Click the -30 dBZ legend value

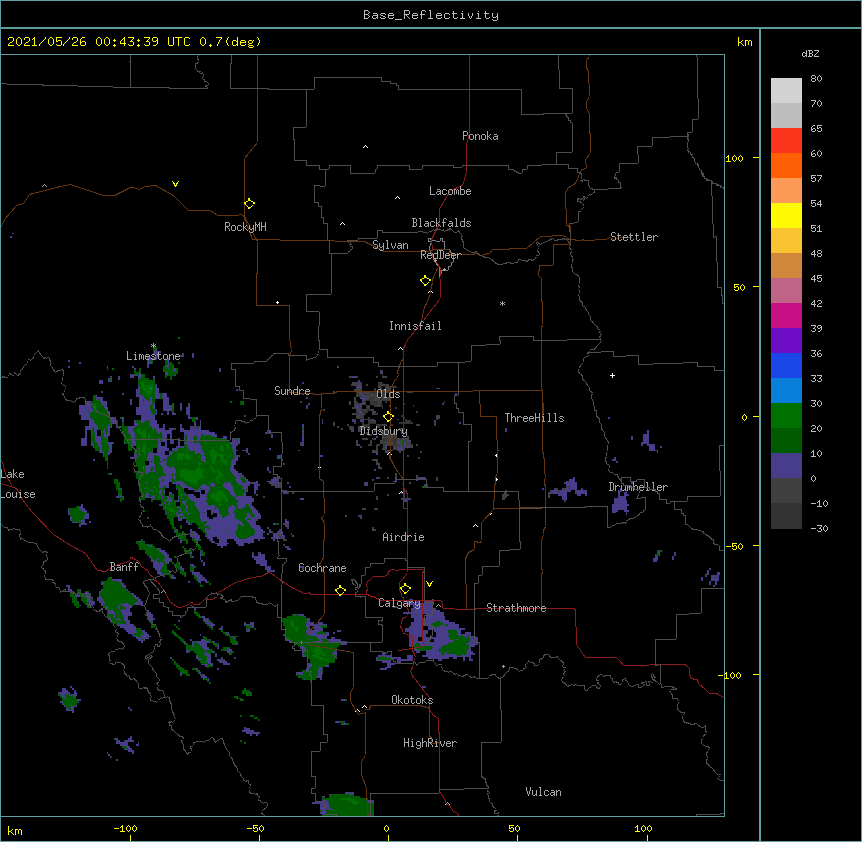click(819, 528)
